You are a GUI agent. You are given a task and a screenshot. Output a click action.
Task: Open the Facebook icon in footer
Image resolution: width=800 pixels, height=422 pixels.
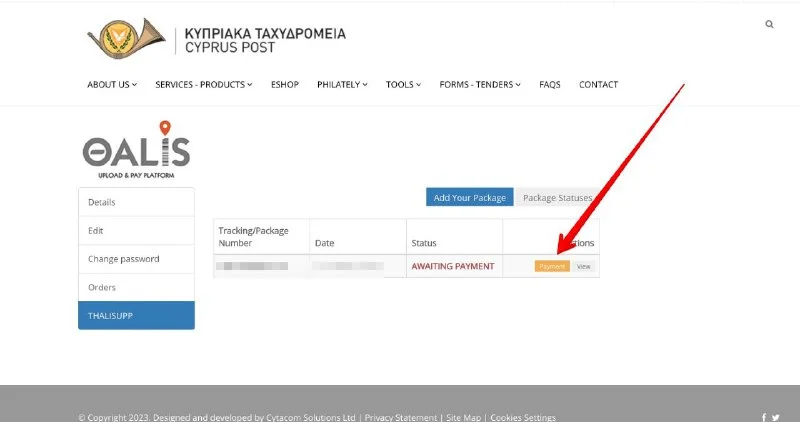point(764,417)
